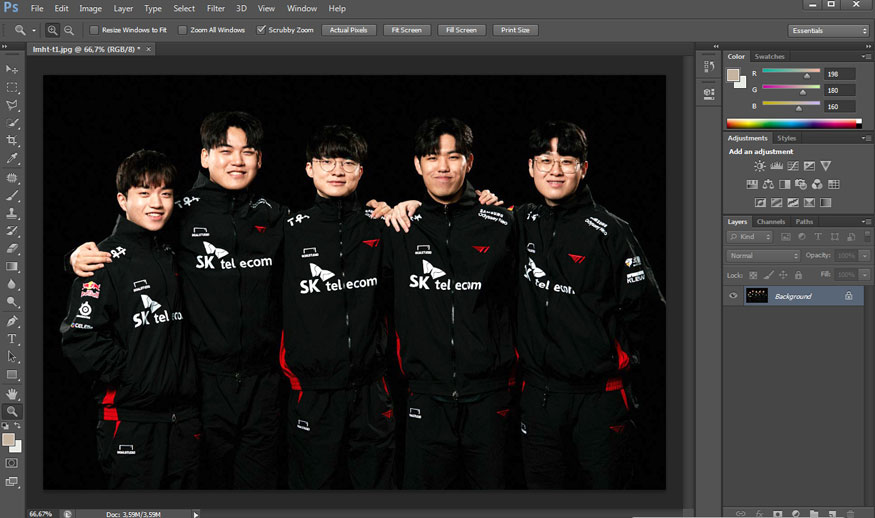Uncheck Scrubby Zoom option
The height and width of the screenshot is (518, 875).
(261, 30)
